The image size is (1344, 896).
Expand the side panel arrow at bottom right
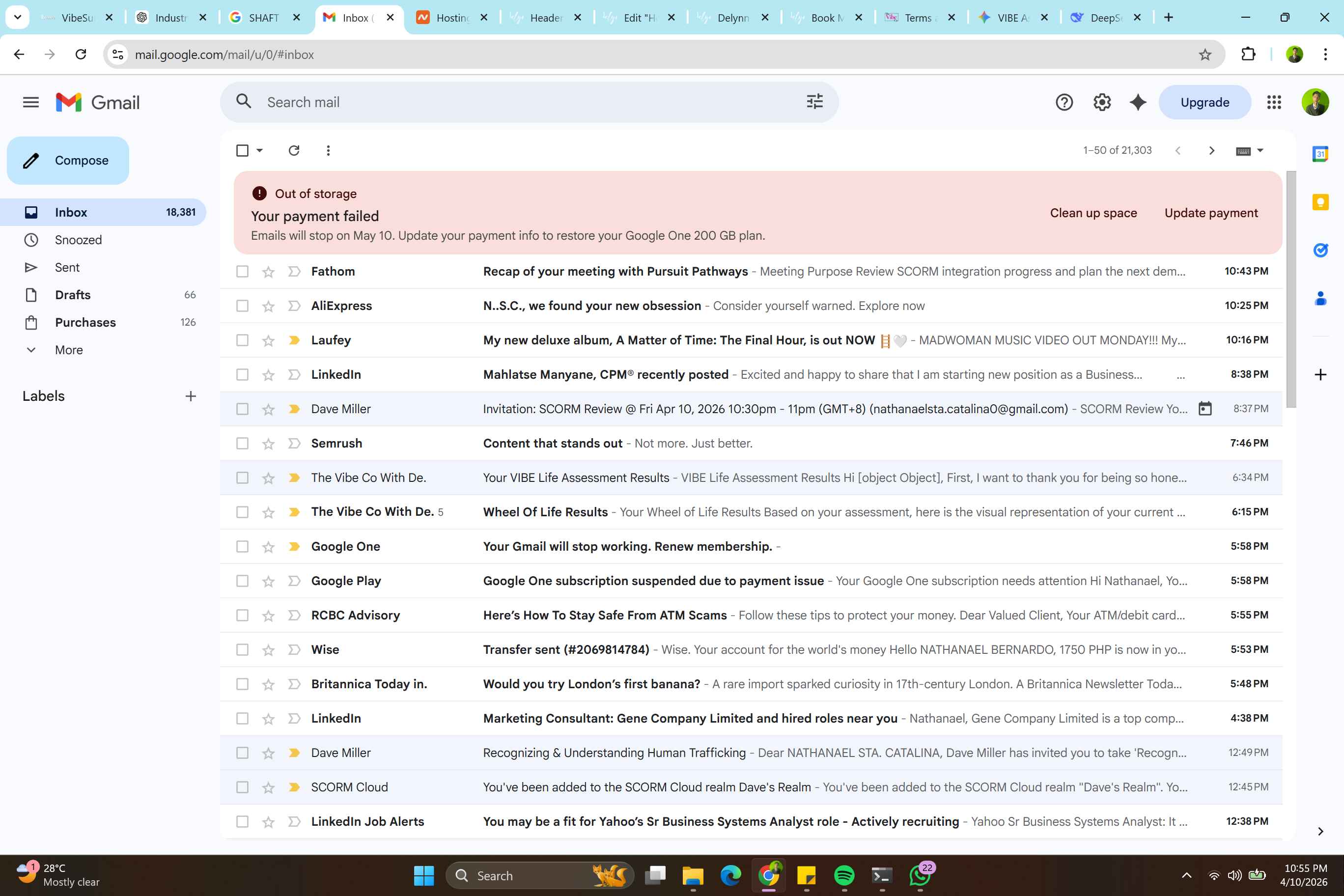pos(1320,832)
